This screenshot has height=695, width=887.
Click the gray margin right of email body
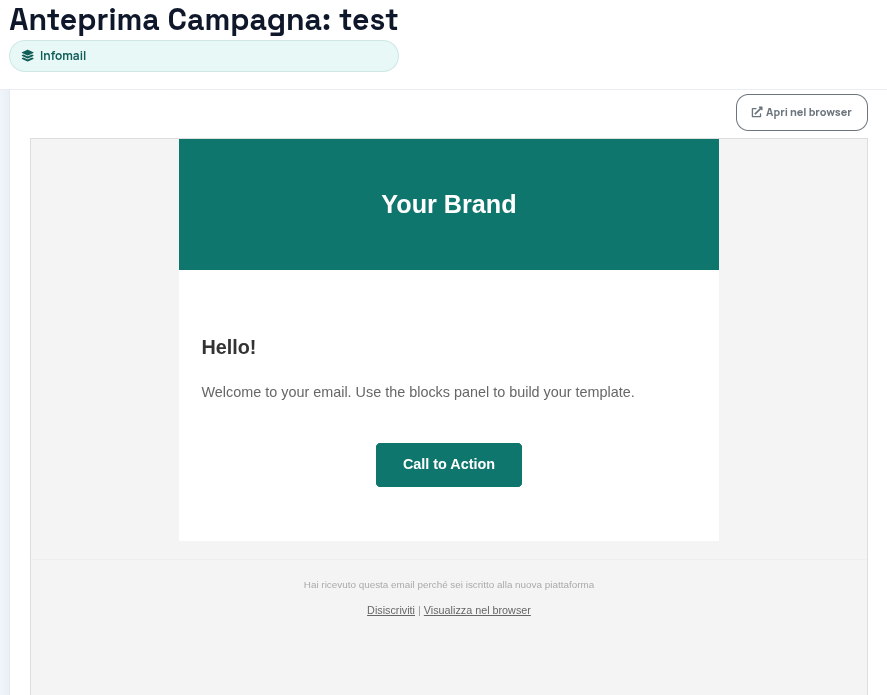click(792, 350)
